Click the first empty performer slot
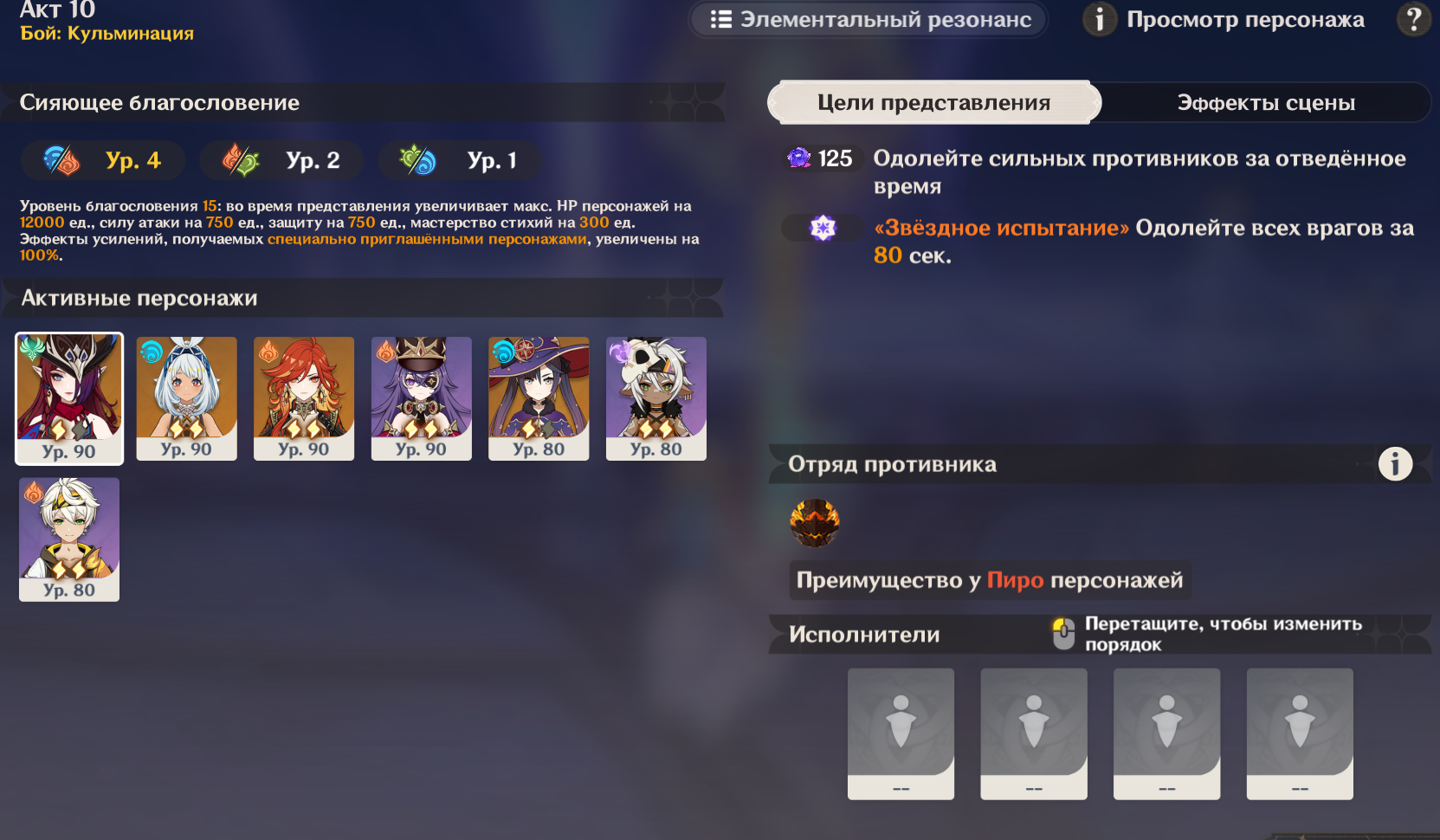Screen dimensions: 1440x840 [x=901, y=733]
